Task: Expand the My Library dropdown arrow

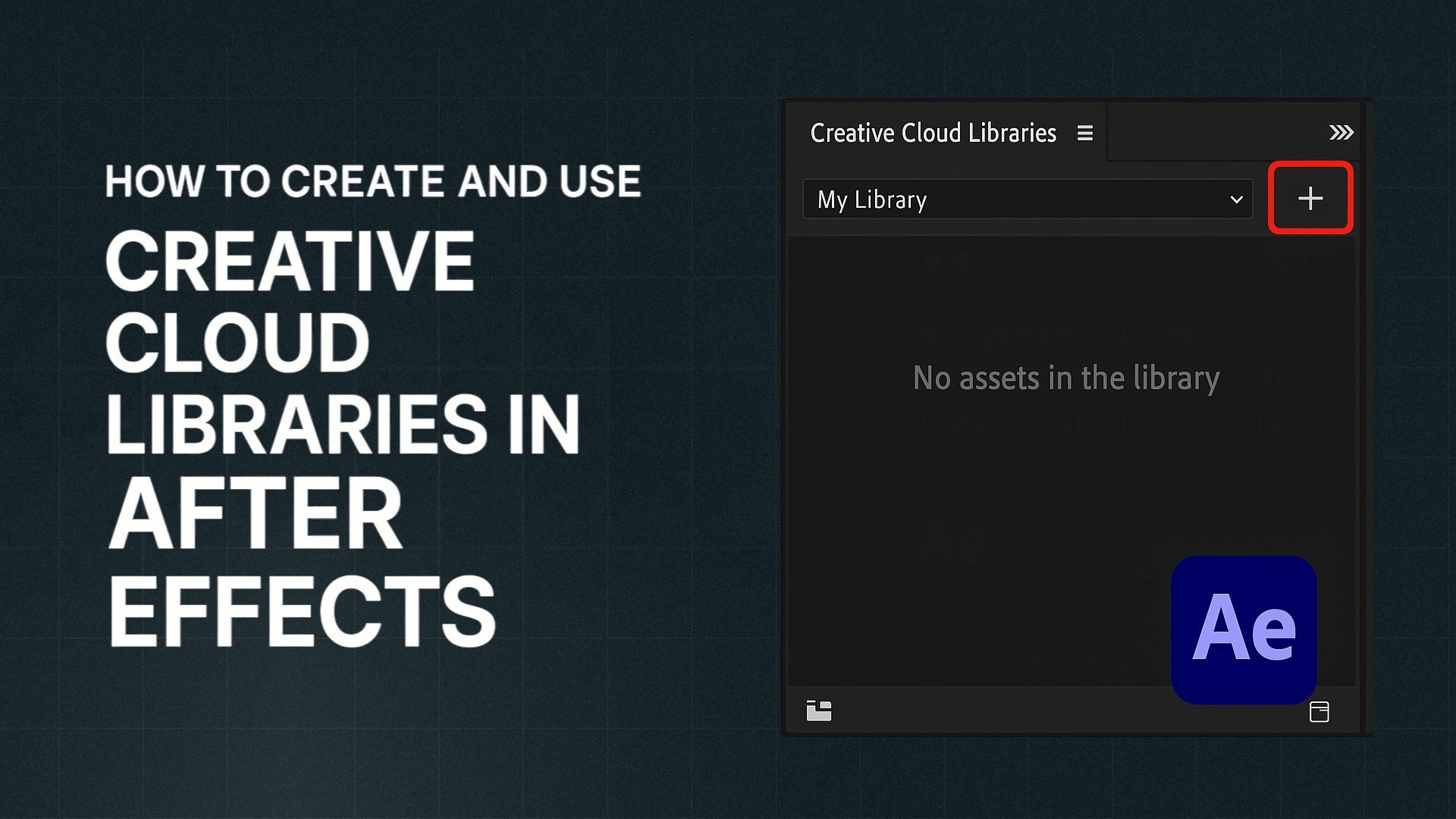Action: click(x=1236, y=199)
